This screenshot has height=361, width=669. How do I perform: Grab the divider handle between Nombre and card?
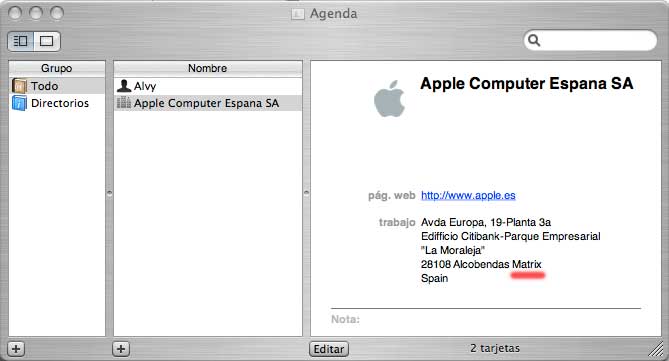[x=306, y=193]
